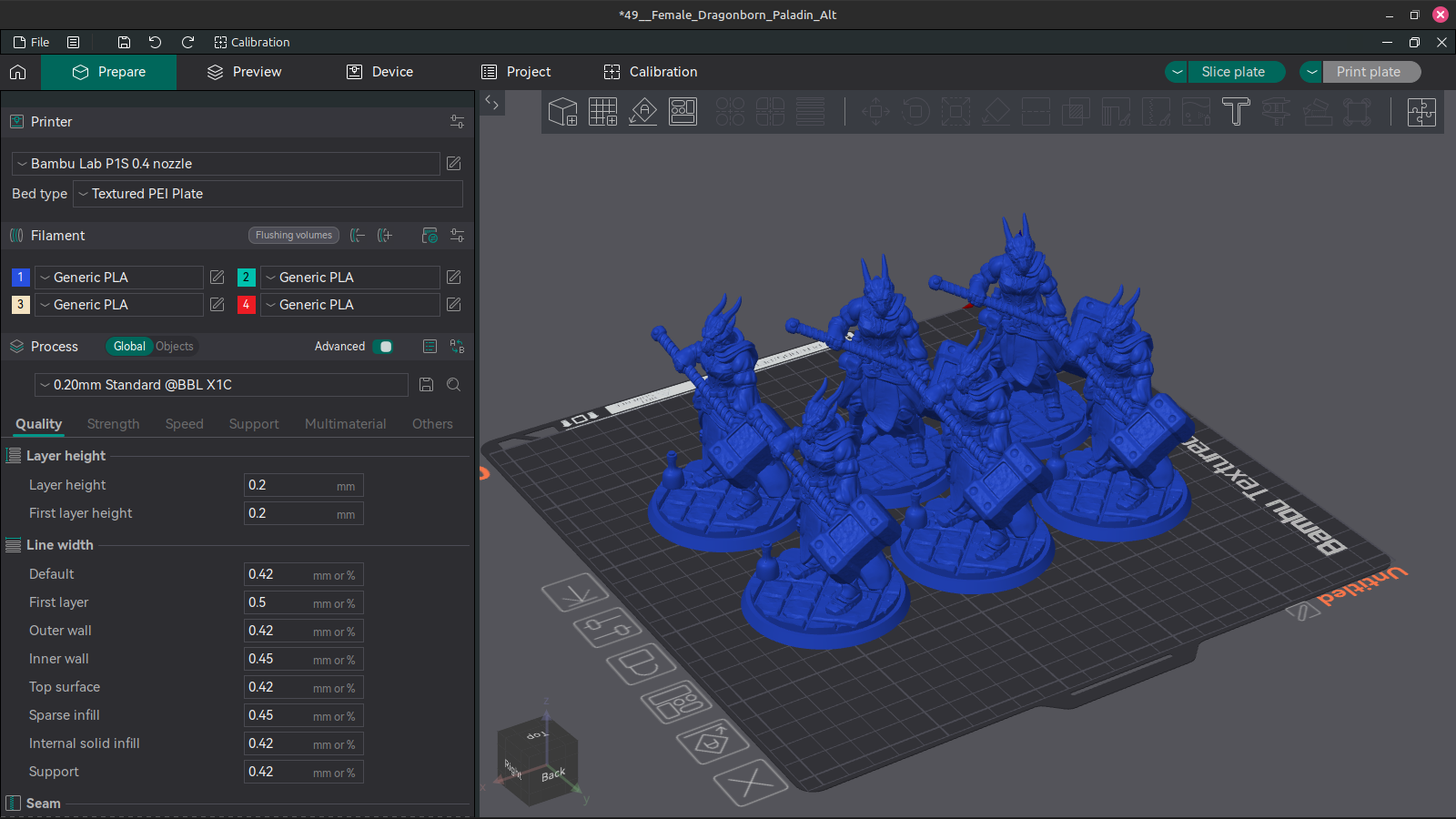Click the synchronize filament list AMS icon
The height and width of the screenshot is (819, 1456).
pyautogui.click(x=429, y=235)
